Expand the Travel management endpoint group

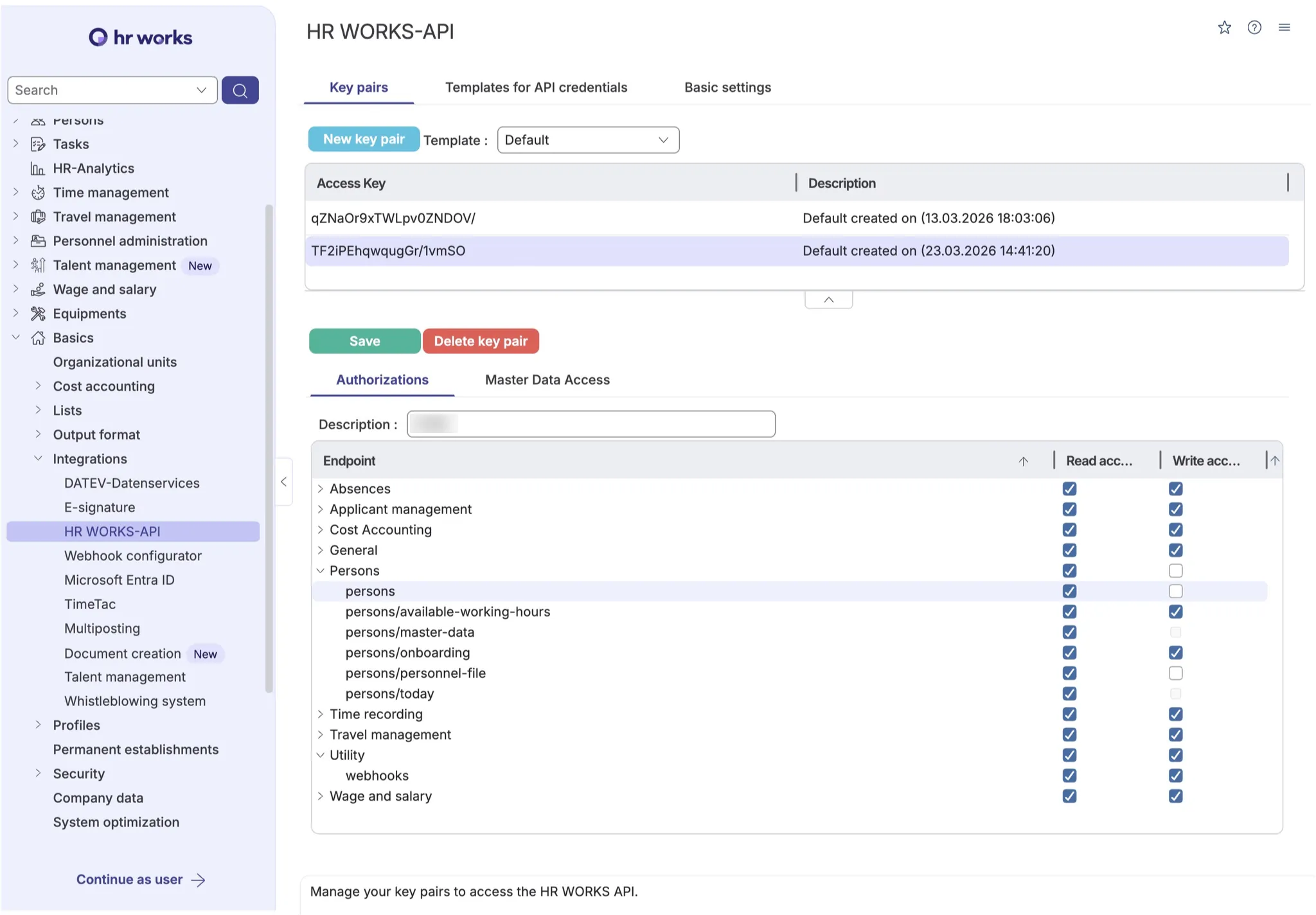pos(320,735)
